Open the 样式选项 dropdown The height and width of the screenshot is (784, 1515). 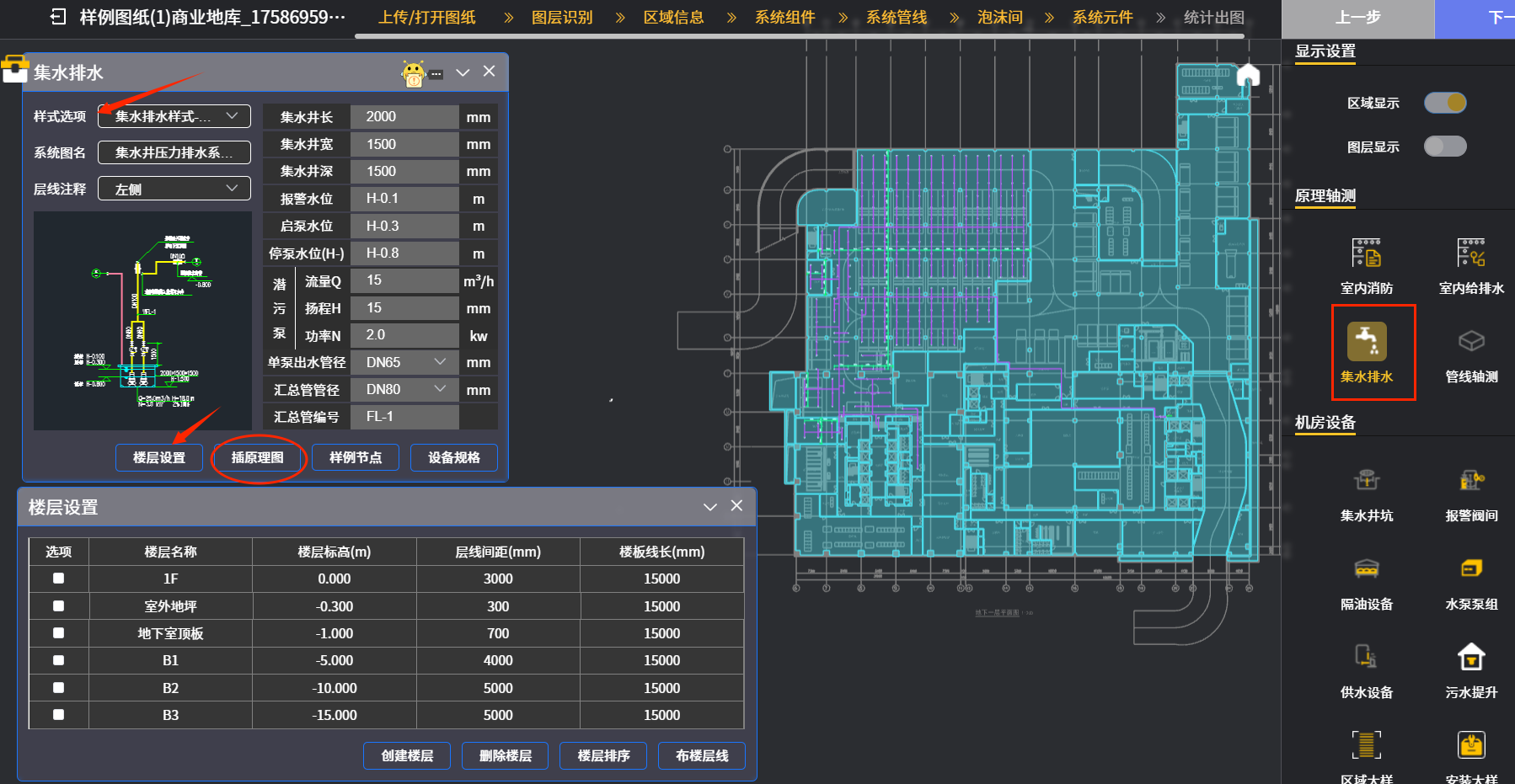174,116
